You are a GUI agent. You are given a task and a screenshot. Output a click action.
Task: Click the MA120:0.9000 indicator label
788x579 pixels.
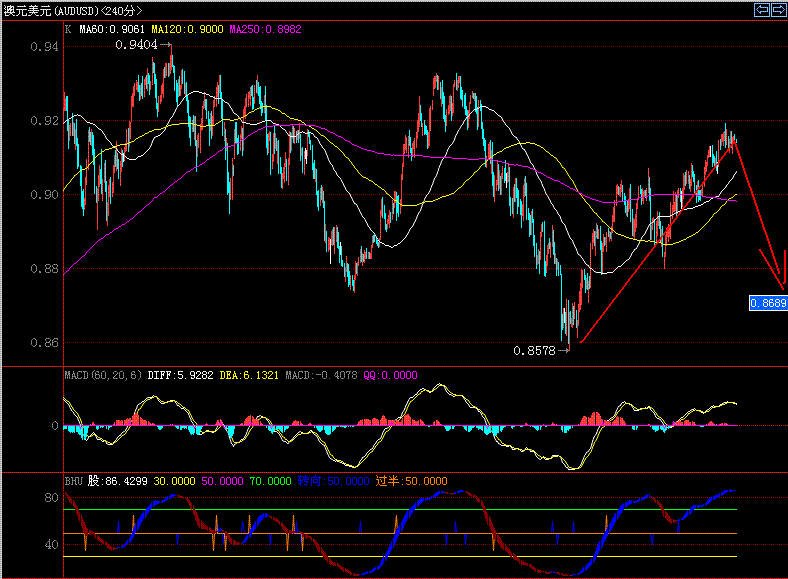click(x=187, y=29)
